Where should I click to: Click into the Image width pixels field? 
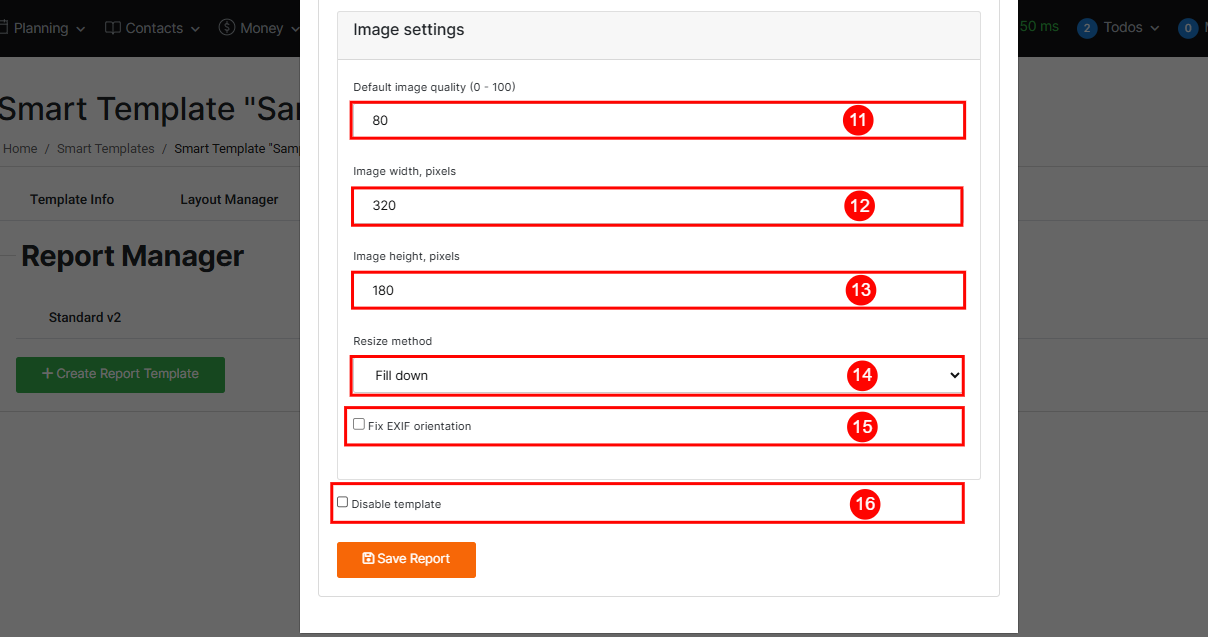[x=600, y=205]
